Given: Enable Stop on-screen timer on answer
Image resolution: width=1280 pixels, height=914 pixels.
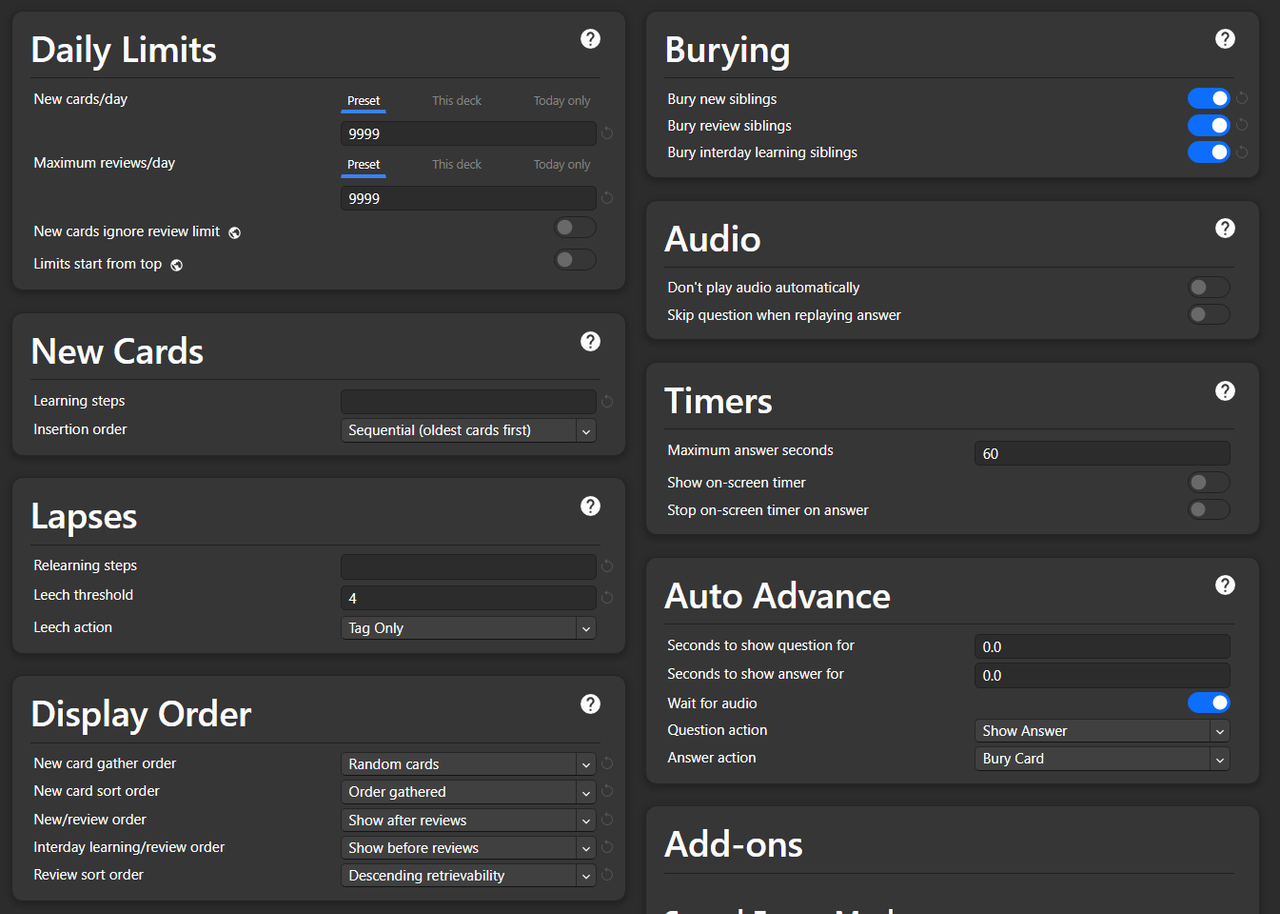Looking at the screenshot, I should pos(1209,510).
